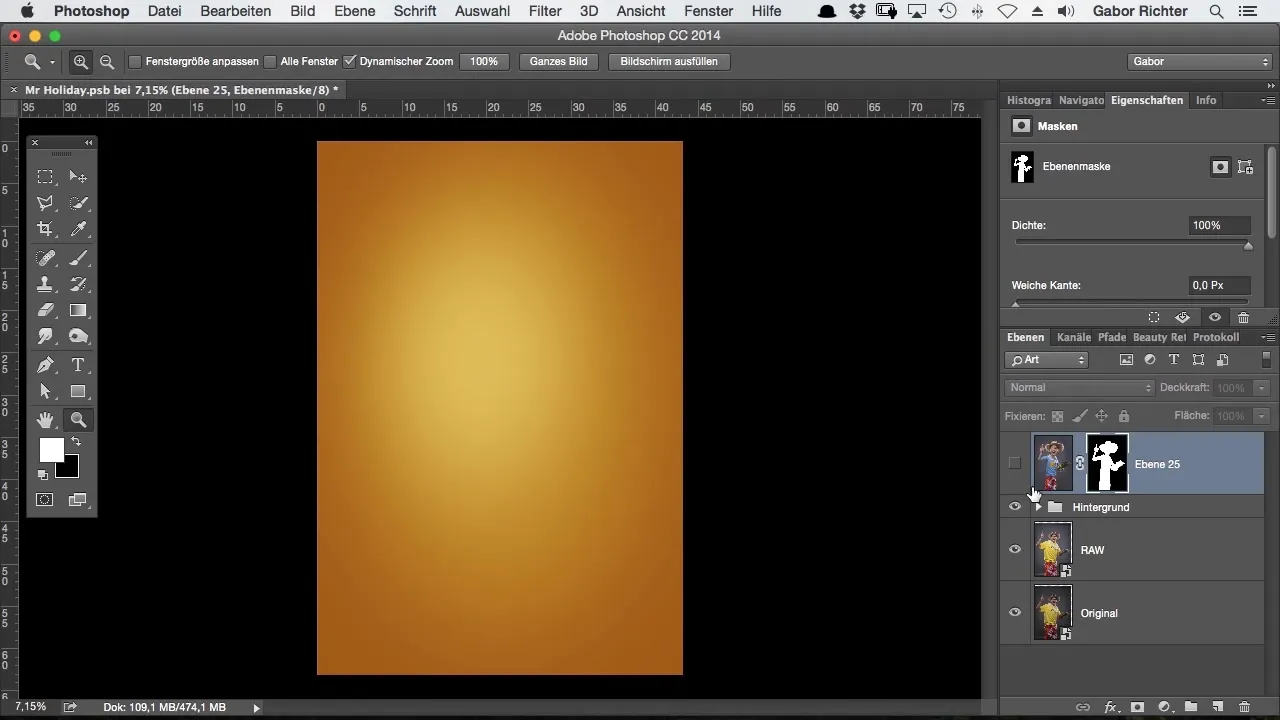Switch to the Kanäle tab

pos(1073,338)
